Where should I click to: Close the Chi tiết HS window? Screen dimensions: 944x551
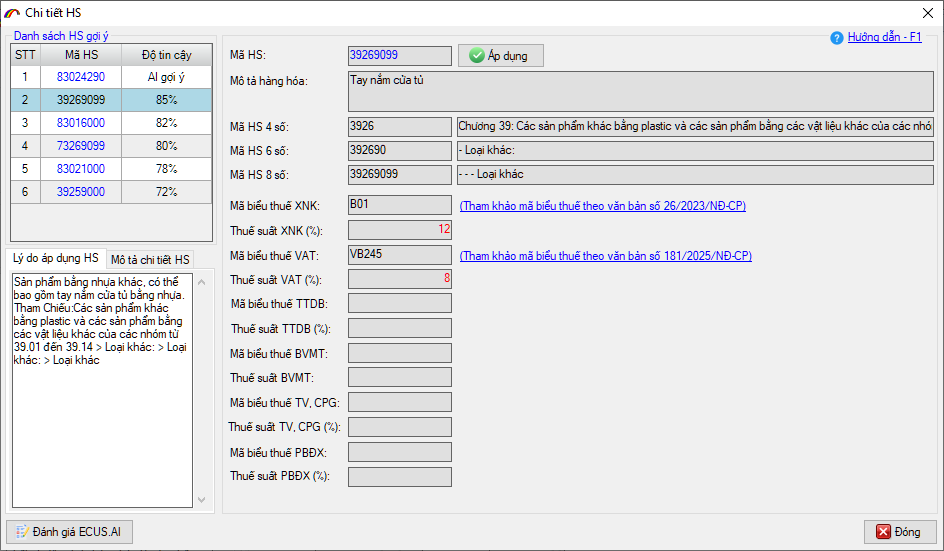tap(924, 13)
